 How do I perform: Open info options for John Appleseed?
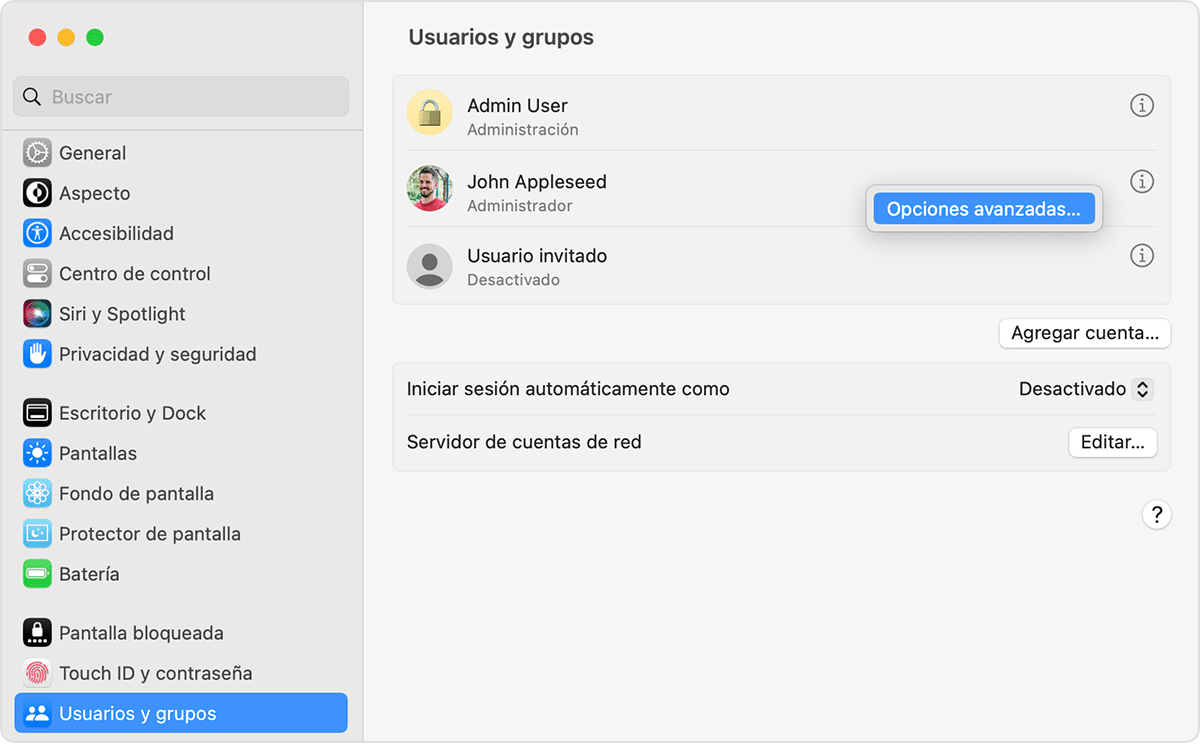tap(1142, 182)
